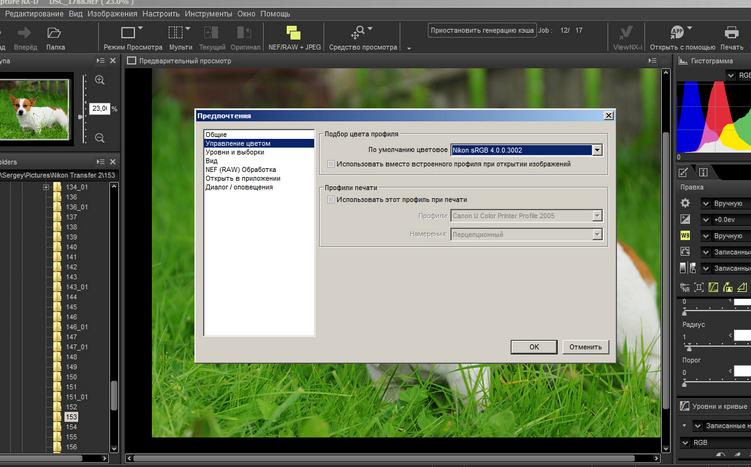Close the Folders panel with X
751x467 pixels.
(113, 162)
